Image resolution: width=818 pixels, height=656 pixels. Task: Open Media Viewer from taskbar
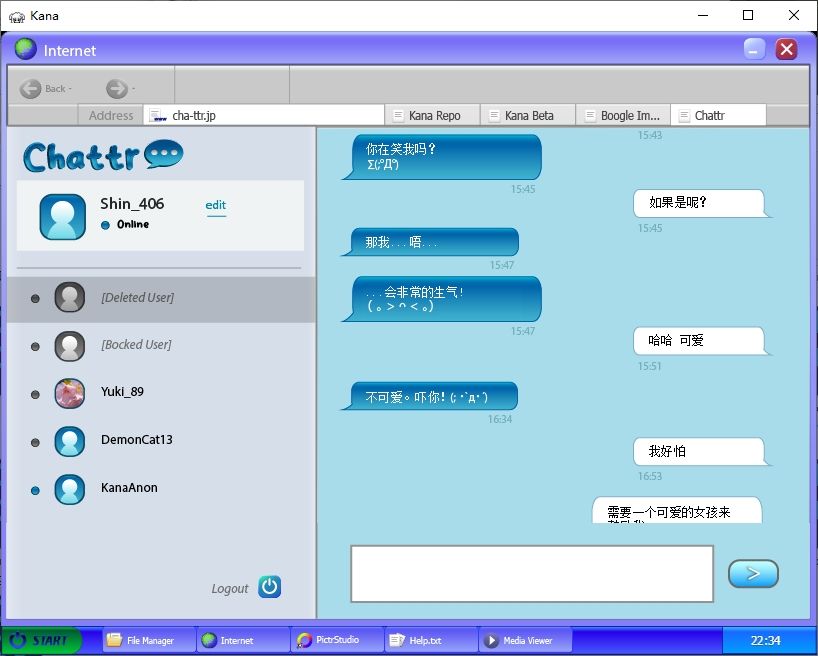(525, 640)
